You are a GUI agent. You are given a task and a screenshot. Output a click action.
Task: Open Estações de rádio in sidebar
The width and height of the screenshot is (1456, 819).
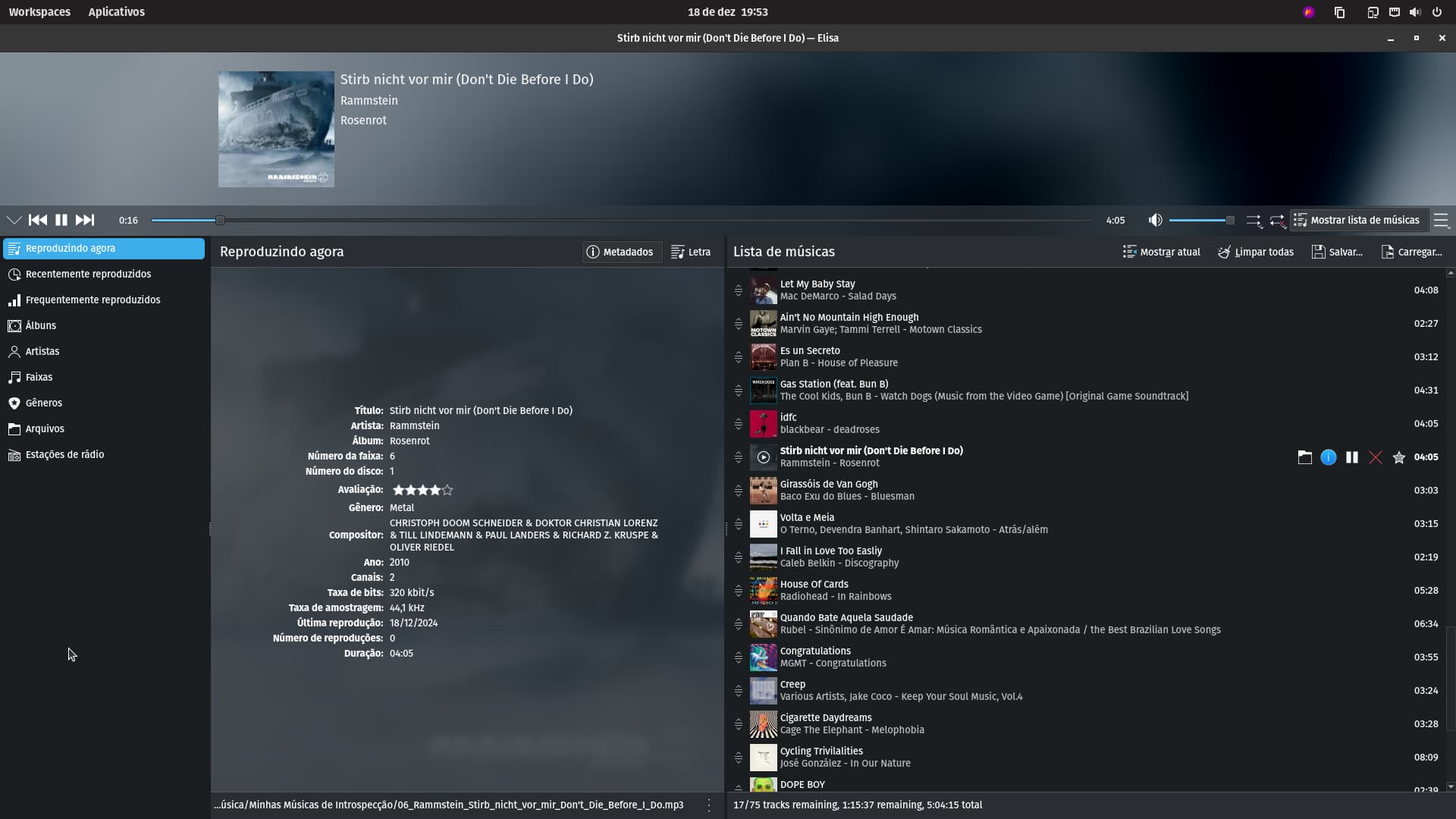tap(104, 454)
